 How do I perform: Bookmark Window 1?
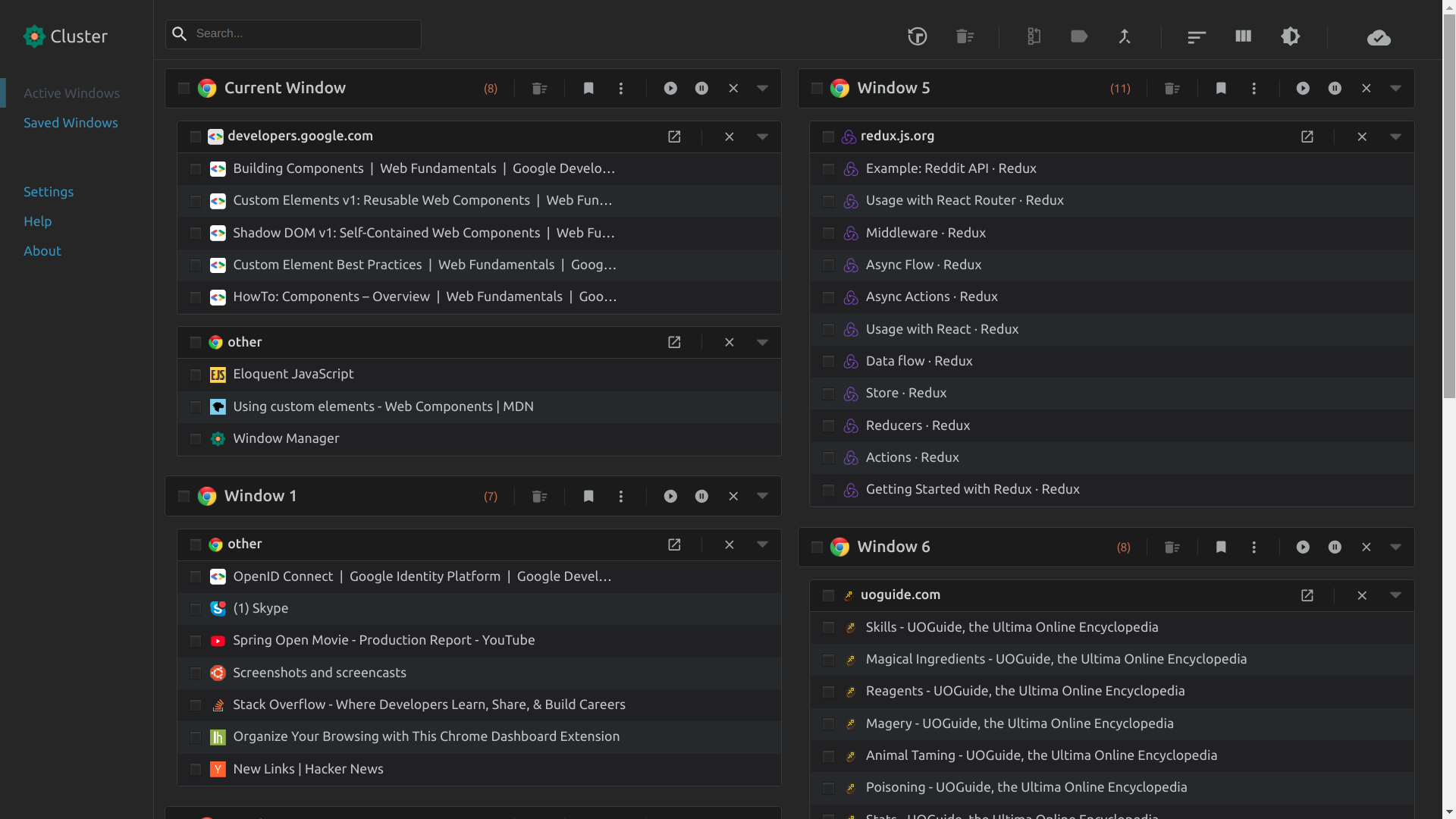pyautogui.click(x=588, y=497)
